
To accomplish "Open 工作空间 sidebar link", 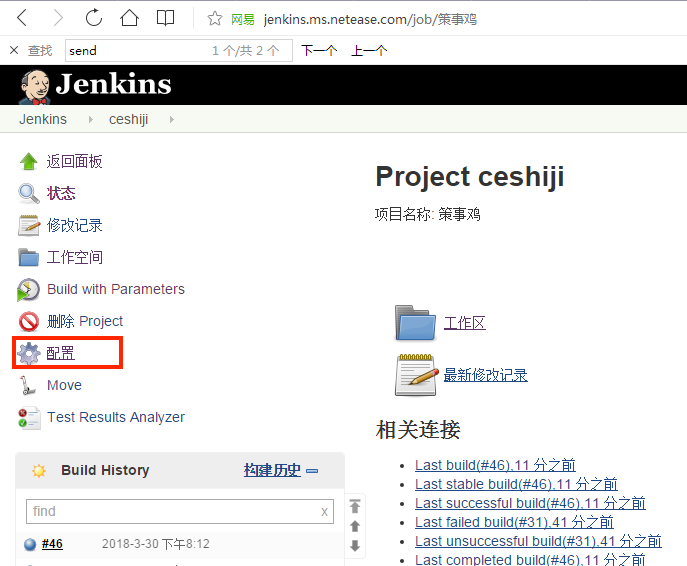I will pyautogui.click(x=74, y=257).
